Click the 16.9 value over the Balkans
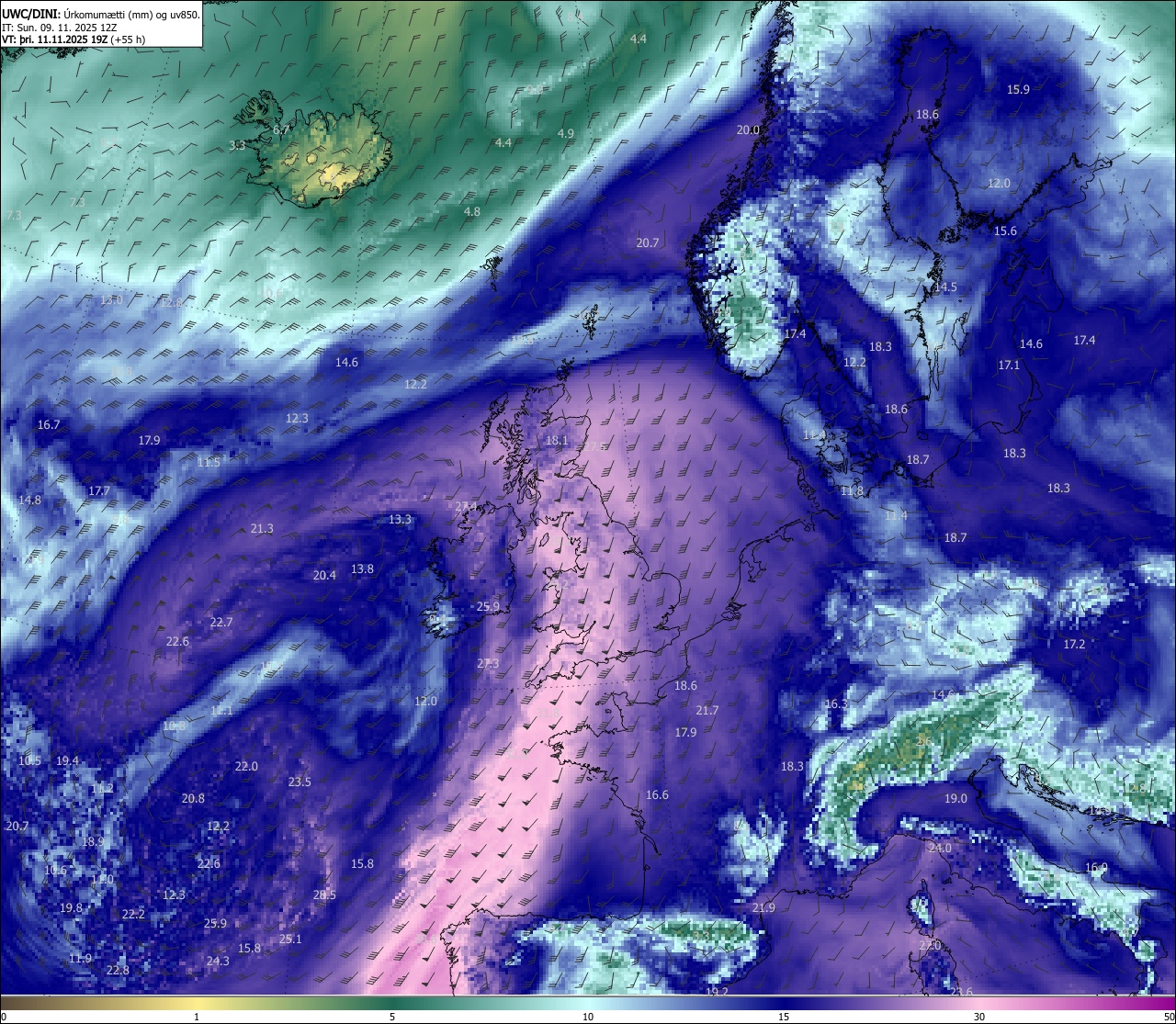Screen dimensions: 1176x1024 [x=1096, y=867]
